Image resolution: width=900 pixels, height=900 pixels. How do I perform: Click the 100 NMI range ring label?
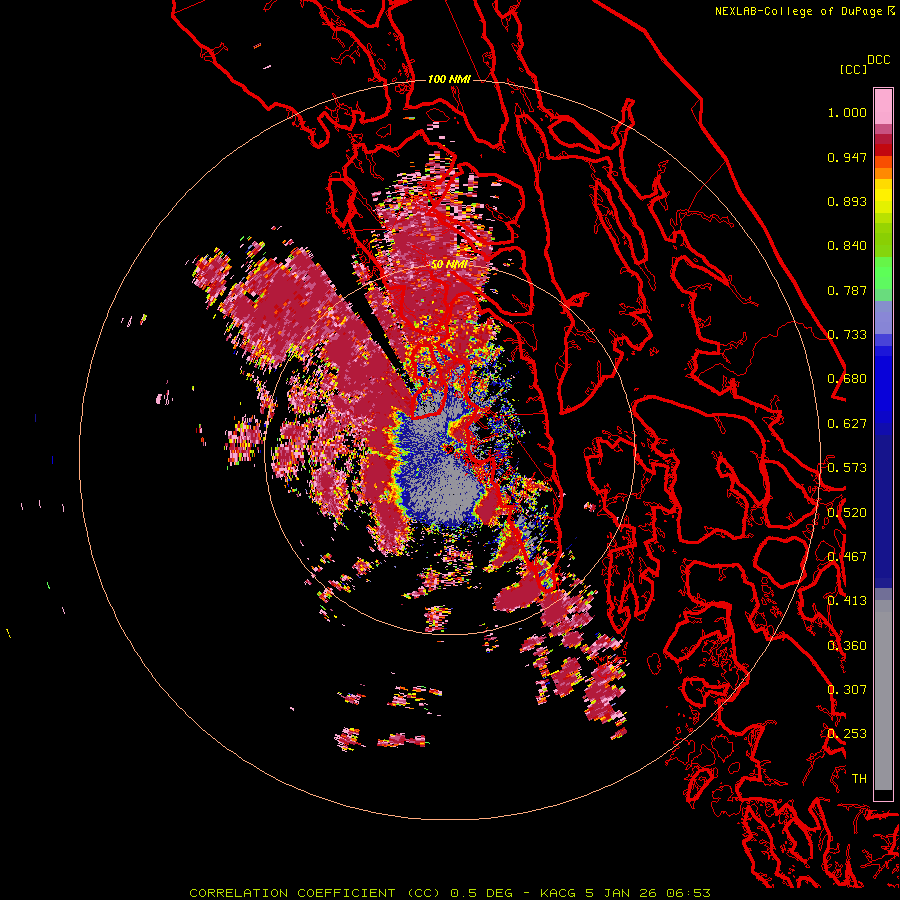[x=449, y=79]
